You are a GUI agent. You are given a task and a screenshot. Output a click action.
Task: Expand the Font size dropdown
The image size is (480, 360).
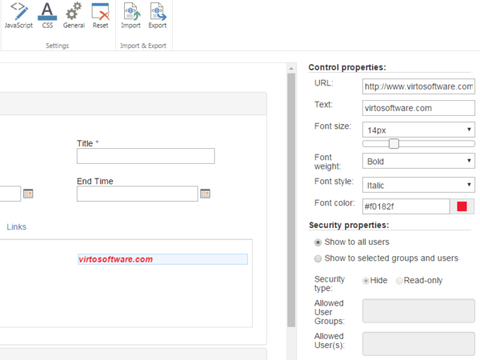418,130
